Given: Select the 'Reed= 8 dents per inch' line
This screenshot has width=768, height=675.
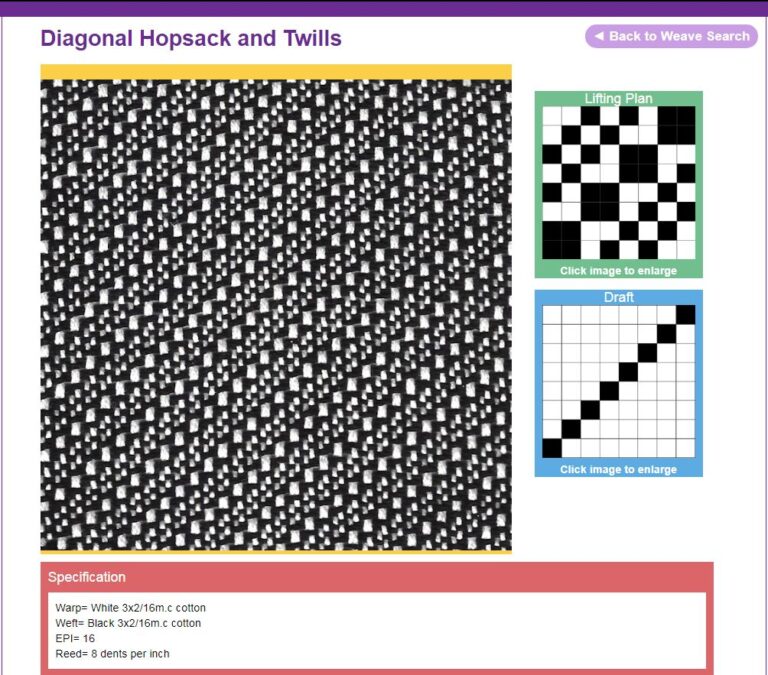Looking at the screenshot, I should [x=112, y=653].
